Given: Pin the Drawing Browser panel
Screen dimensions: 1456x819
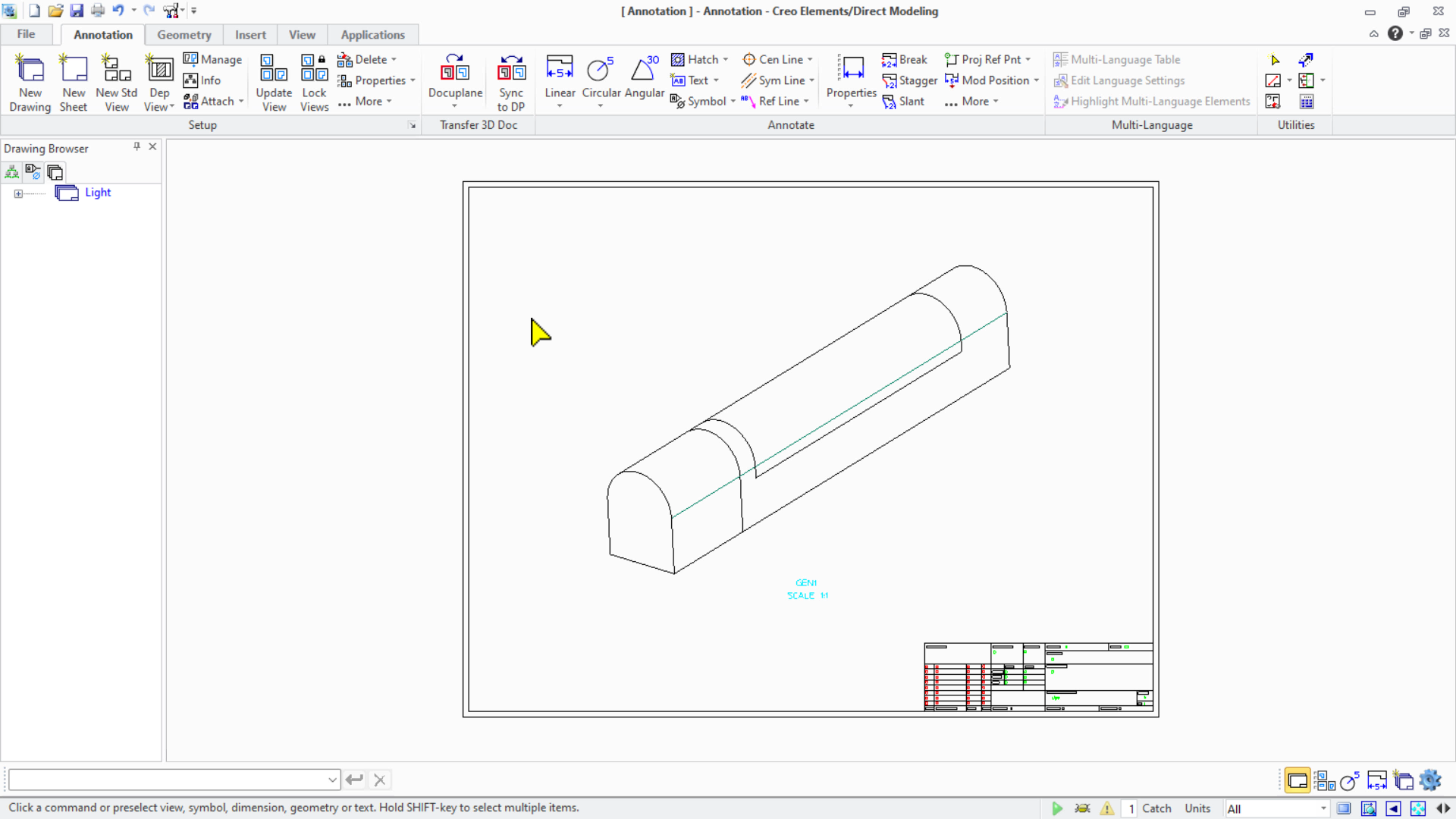Looking at the screenshot, I should point(136,146).
